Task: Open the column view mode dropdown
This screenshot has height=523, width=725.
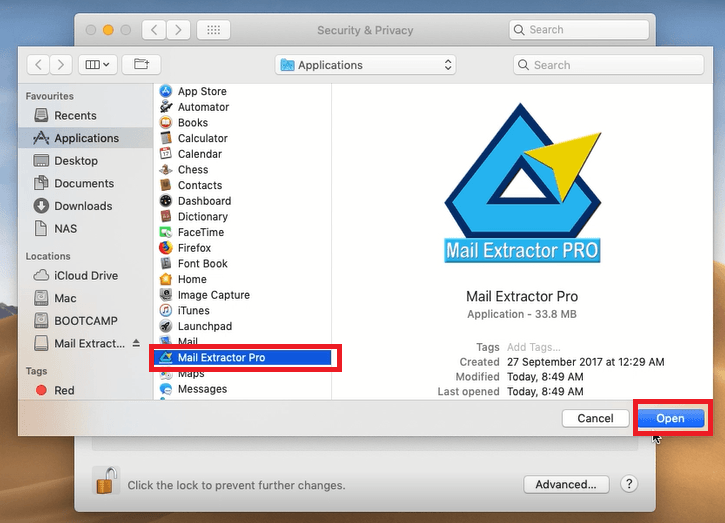Action: coord(98,65)
